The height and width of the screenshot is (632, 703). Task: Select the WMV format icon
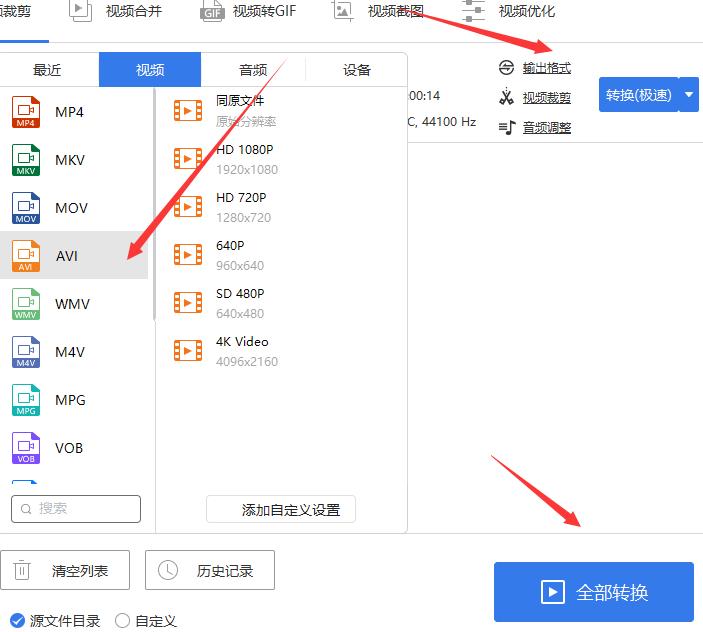click(26, 304)
